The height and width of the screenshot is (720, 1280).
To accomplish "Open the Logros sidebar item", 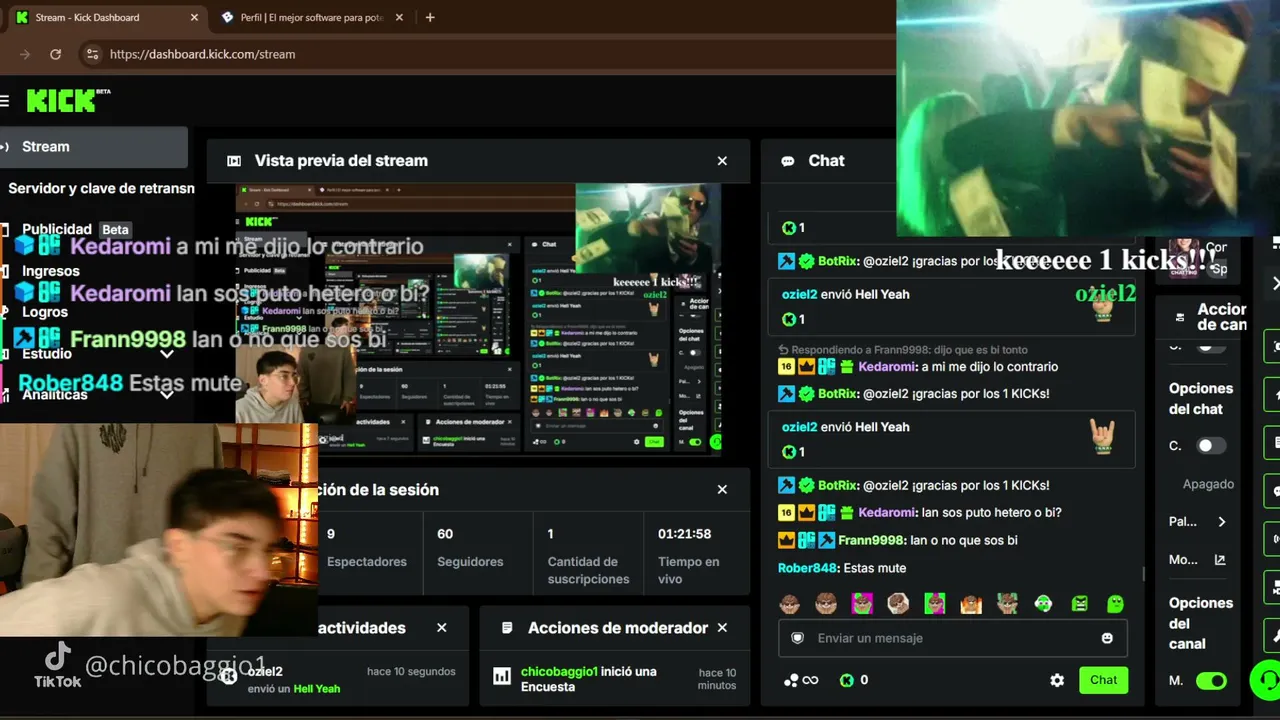I will tap(45, 312).
